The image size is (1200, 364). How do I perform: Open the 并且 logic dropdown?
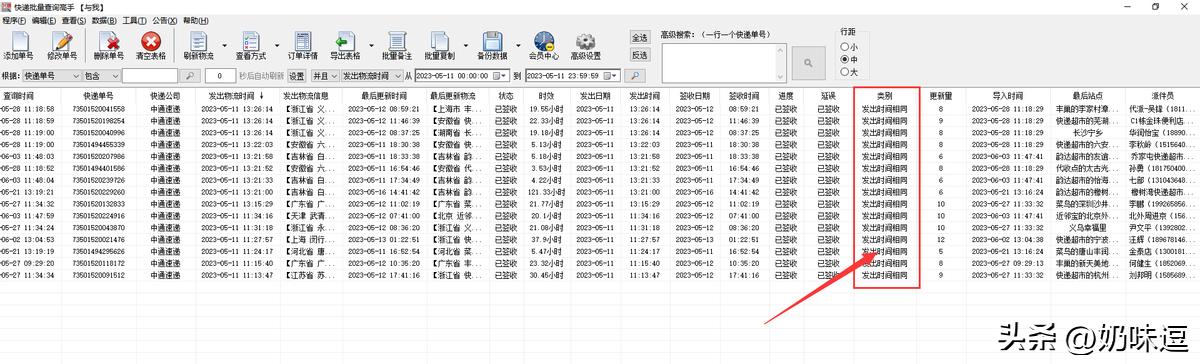[334, 75]
